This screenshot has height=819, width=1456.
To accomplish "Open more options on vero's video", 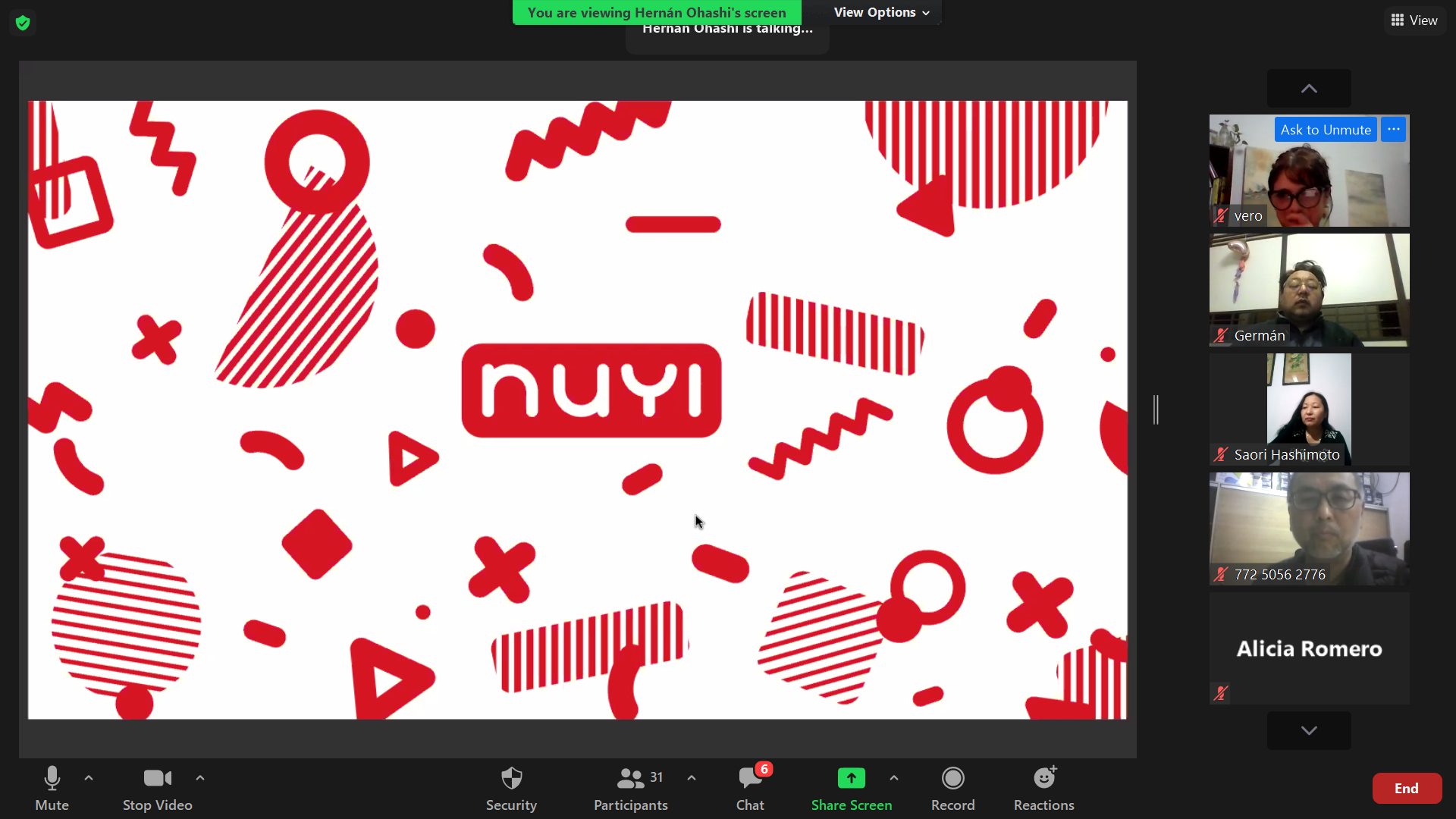I will (1394, 130).
